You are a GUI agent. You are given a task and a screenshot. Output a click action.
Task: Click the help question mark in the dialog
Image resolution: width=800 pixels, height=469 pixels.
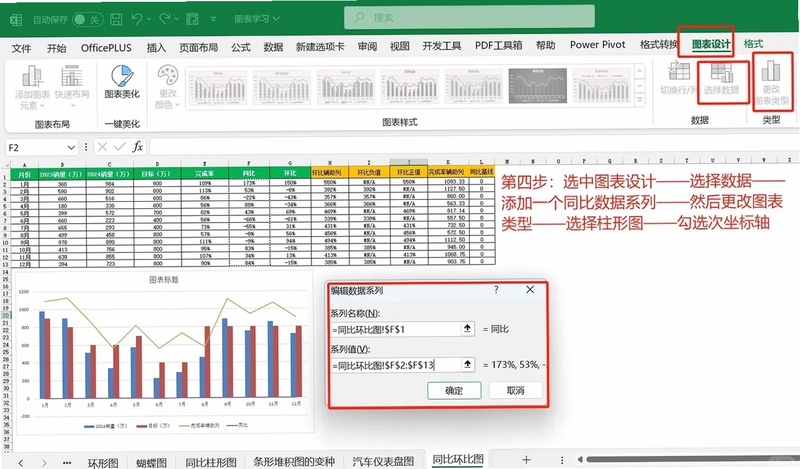pyautogui.click(x=496, y=290)
